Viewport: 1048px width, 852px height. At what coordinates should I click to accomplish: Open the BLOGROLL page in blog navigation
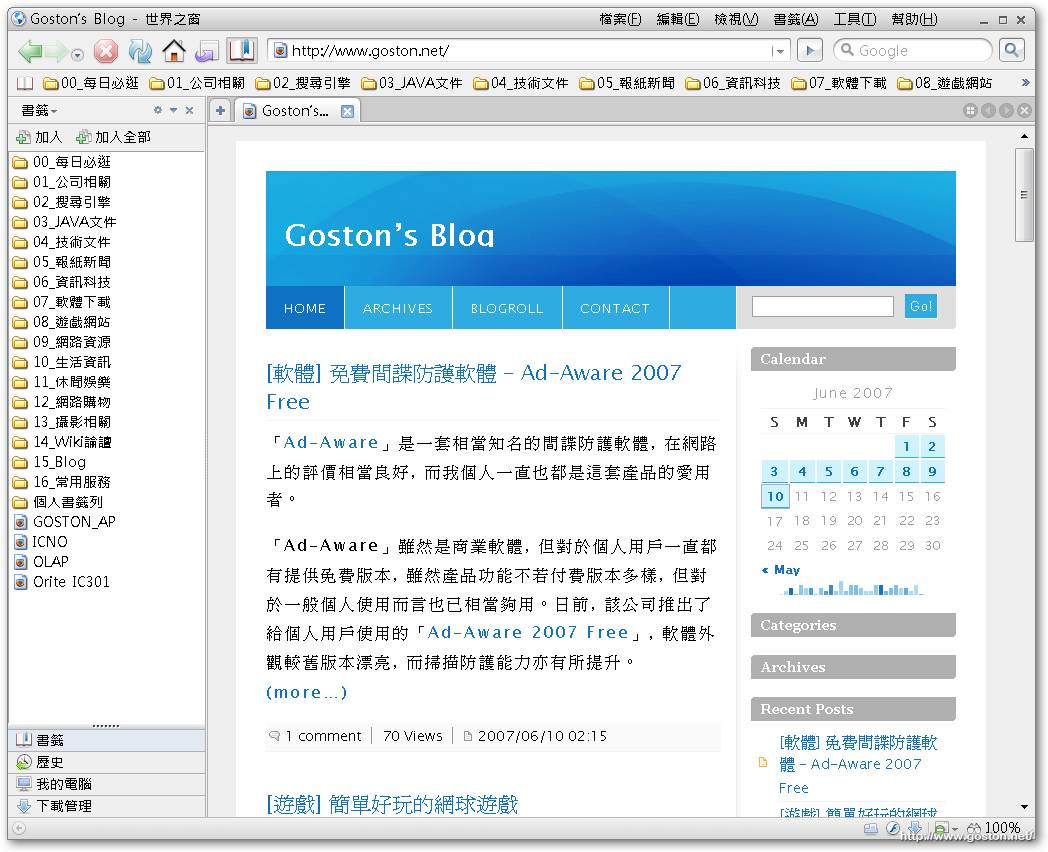(x=507, y=308)
